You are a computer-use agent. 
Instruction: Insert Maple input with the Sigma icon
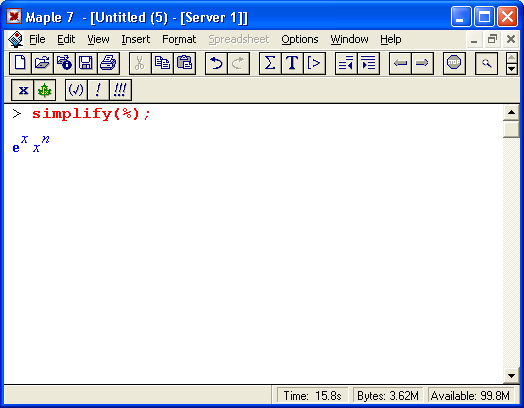click(270, 63)
